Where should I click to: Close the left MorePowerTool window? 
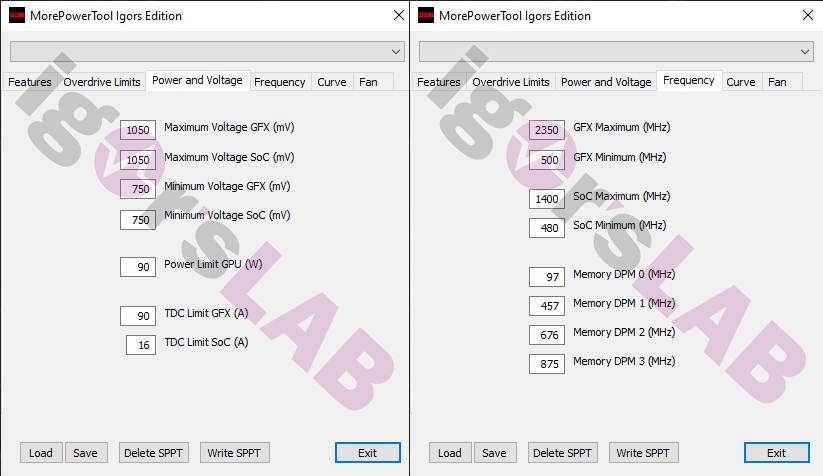(x=399, y=15)
